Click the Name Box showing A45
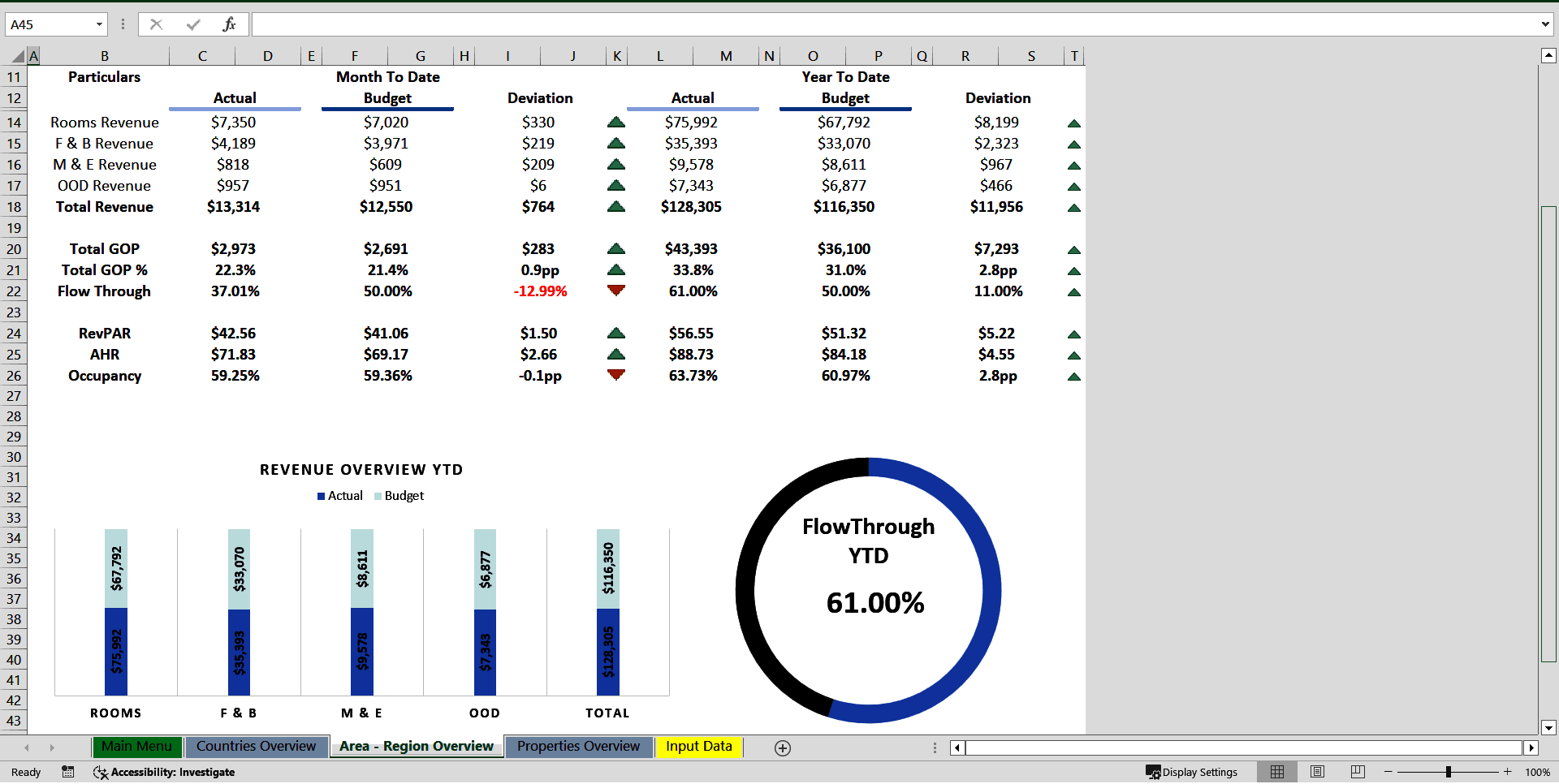This screenshot has height=784, width=1559. coord(50,24)
